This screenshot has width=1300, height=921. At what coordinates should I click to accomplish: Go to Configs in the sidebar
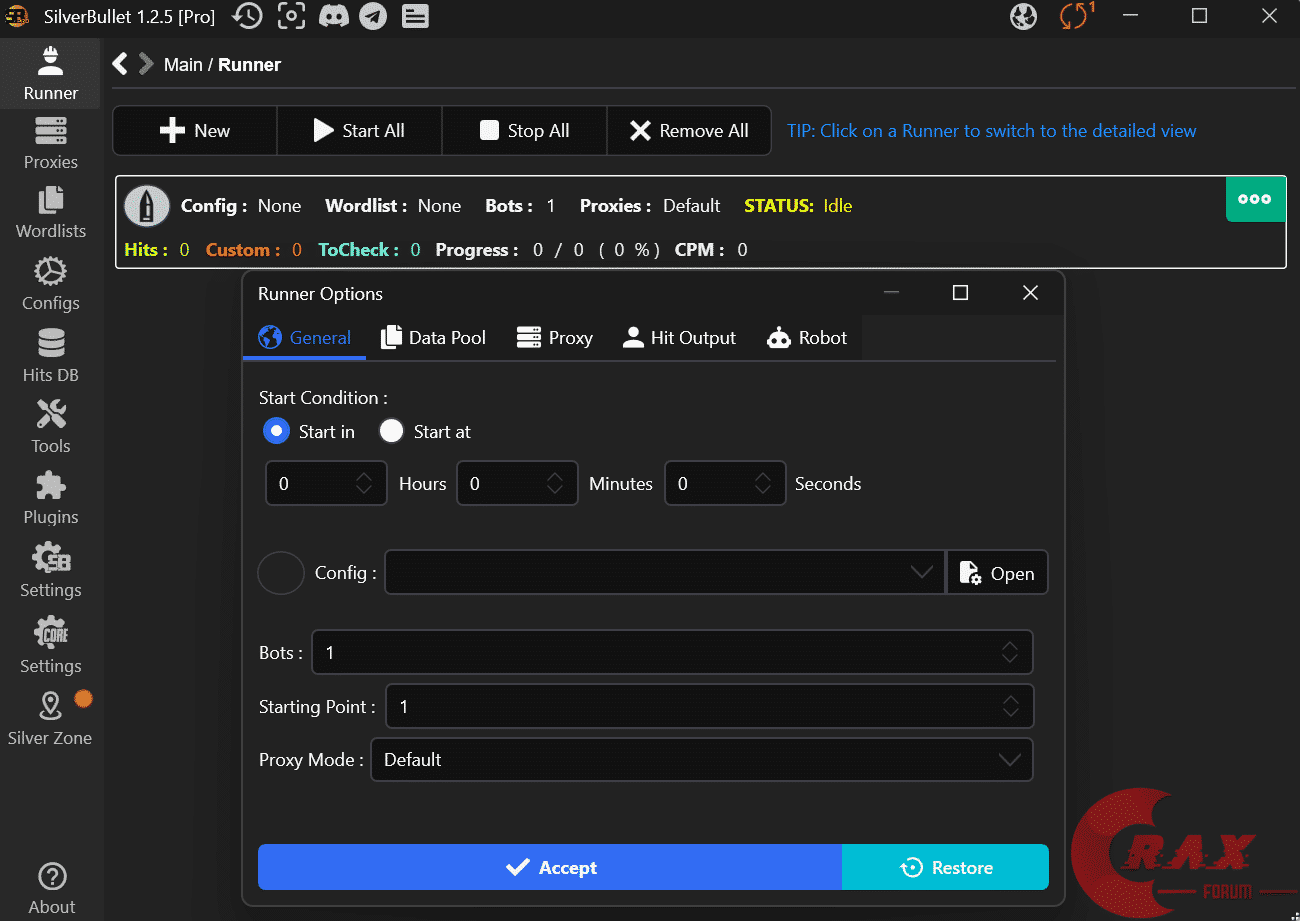(x=50, y=284)
